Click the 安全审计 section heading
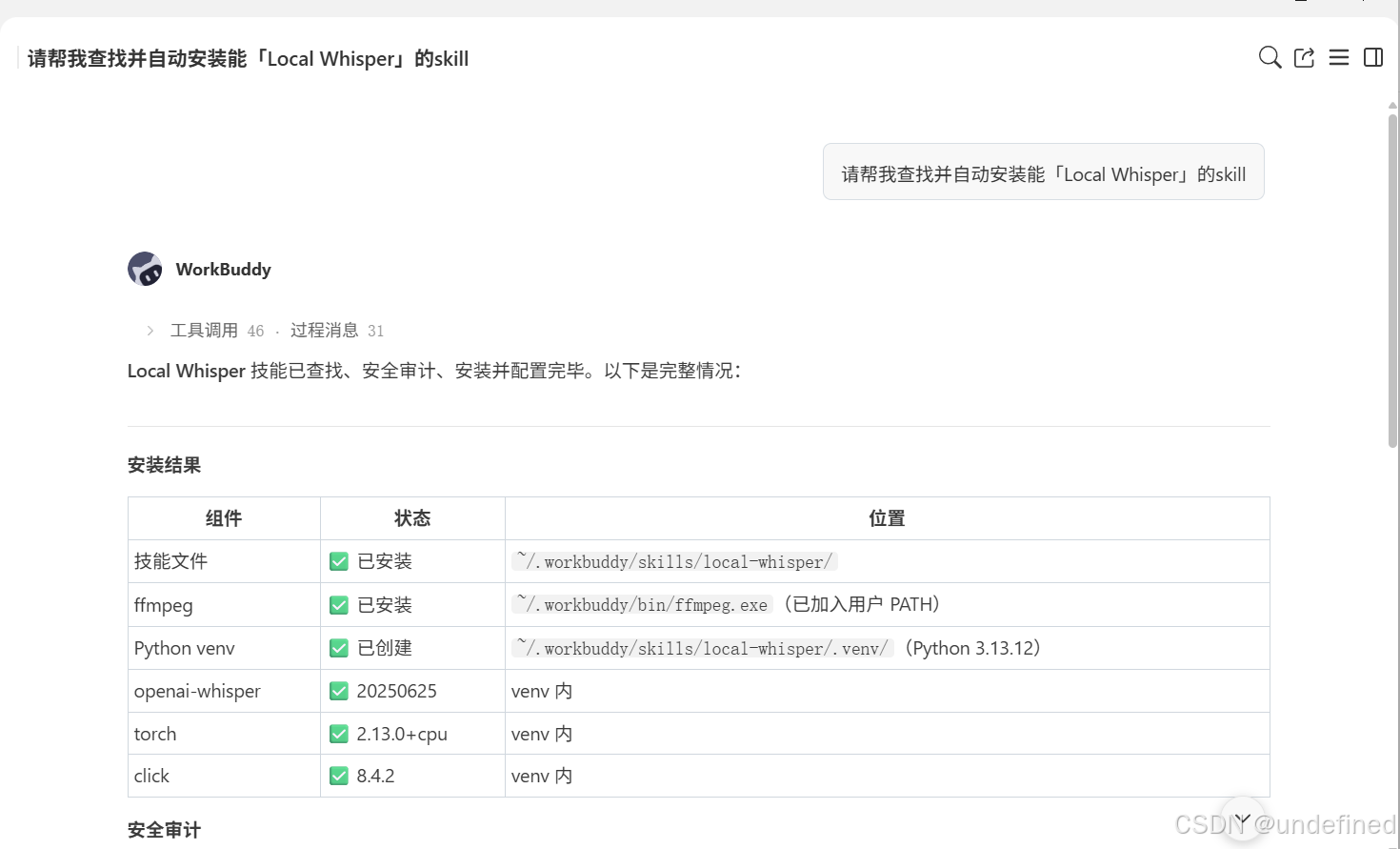 coord(165,830)
